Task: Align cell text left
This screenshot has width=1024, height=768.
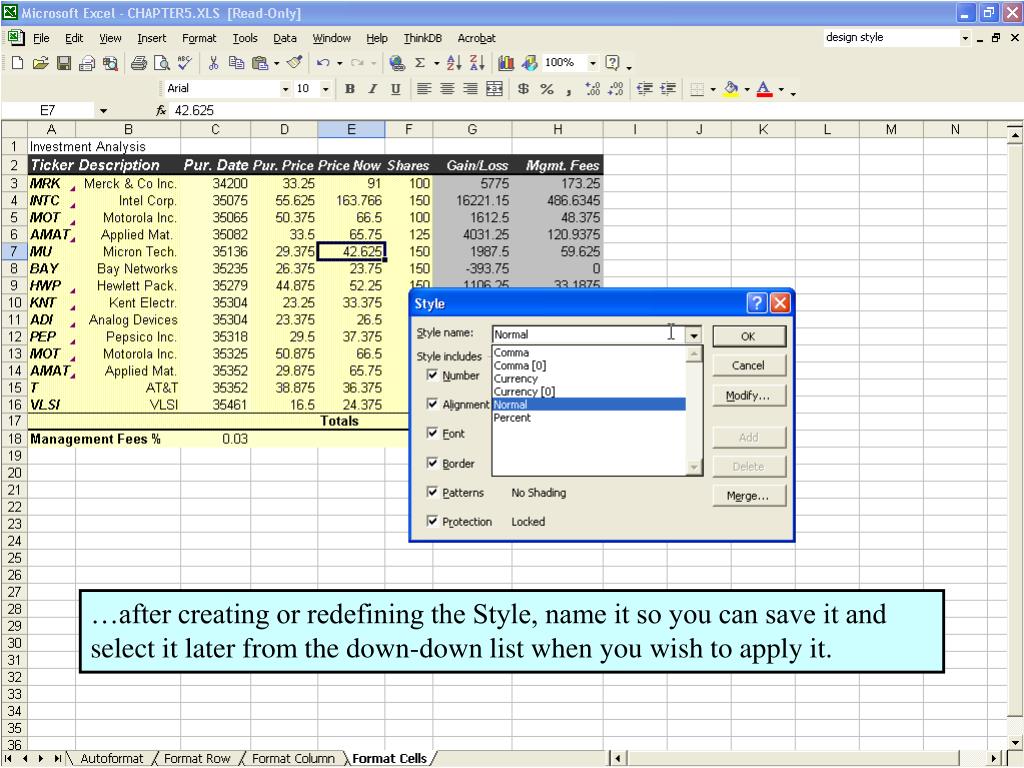Action: [424, 89]
